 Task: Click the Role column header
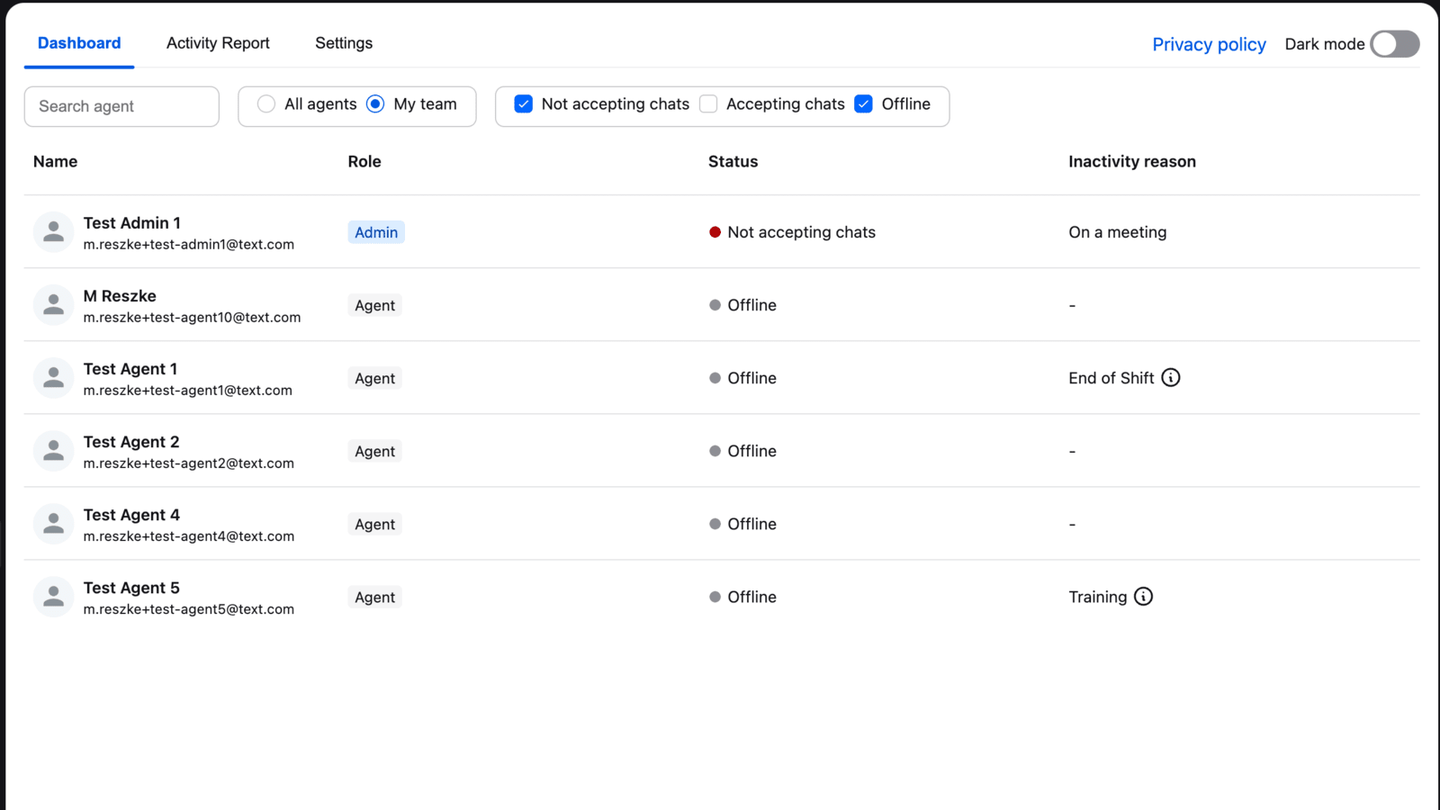(364, 161)
